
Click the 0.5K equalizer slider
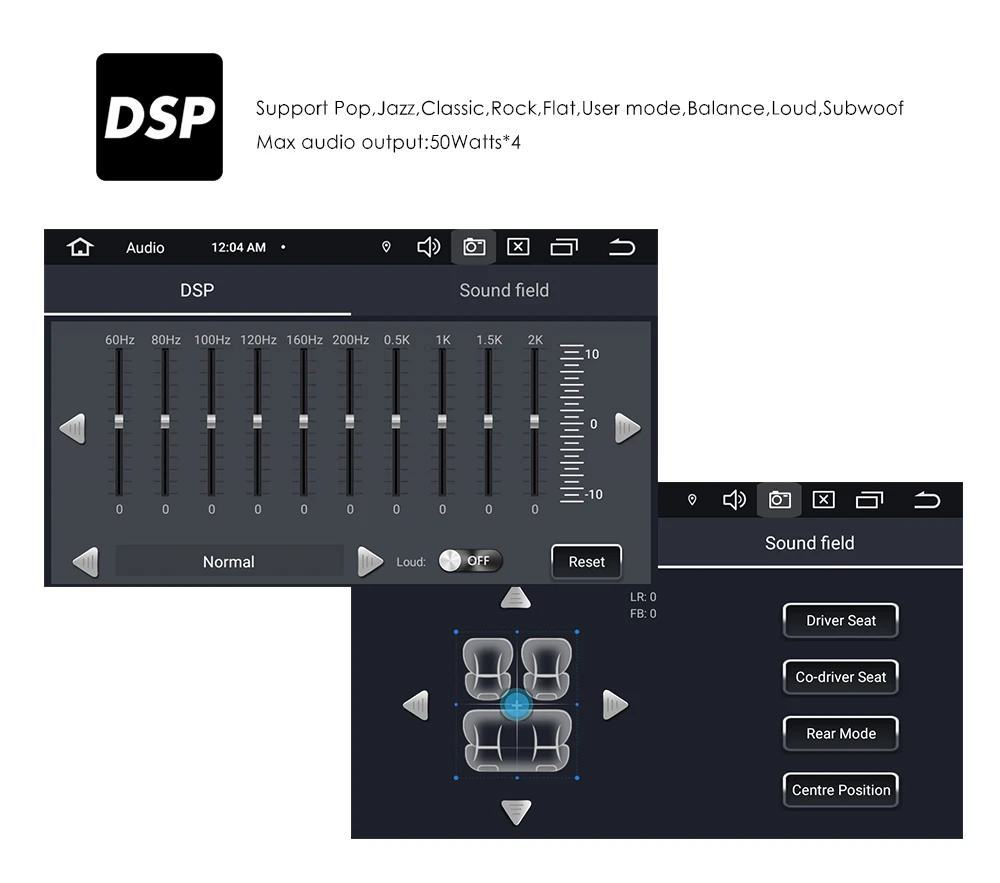point(396,422)
